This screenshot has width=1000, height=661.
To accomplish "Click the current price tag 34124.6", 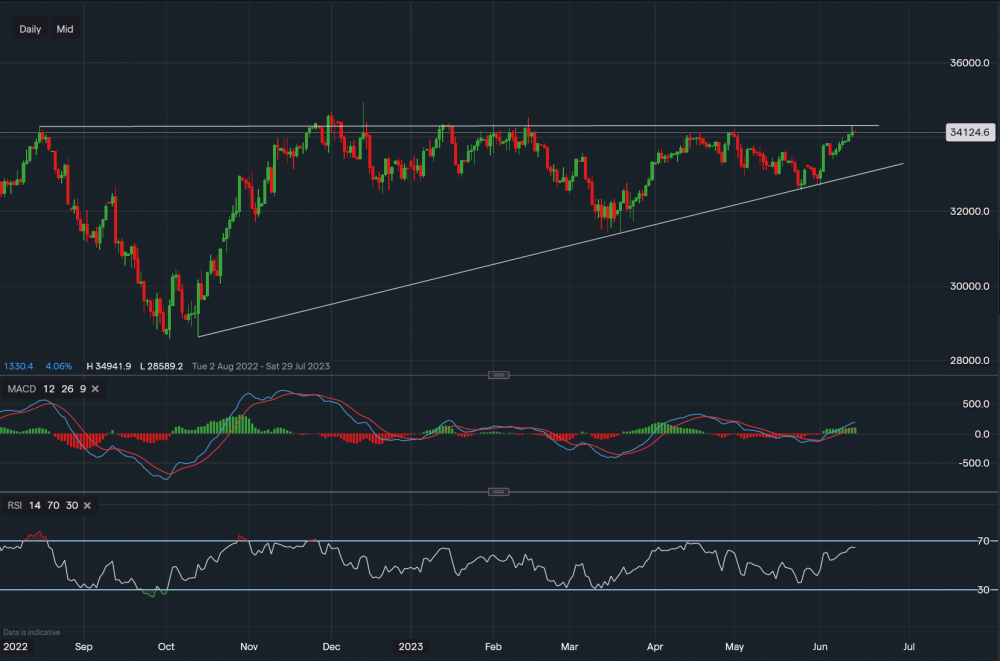I will click(968, 132).
